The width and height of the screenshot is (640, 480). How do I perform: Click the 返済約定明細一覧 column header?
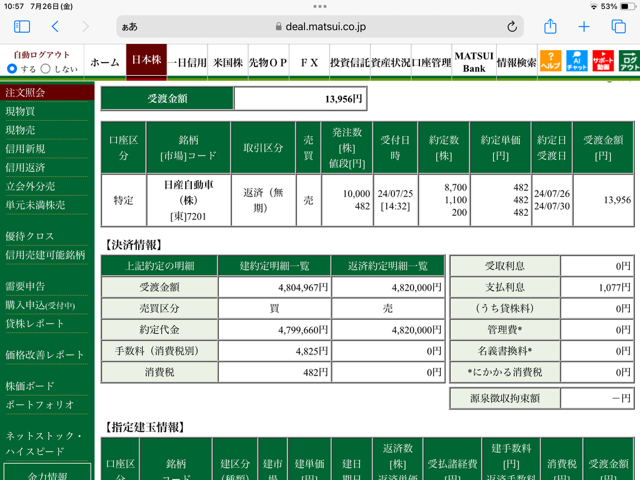[x=388, y=266]
